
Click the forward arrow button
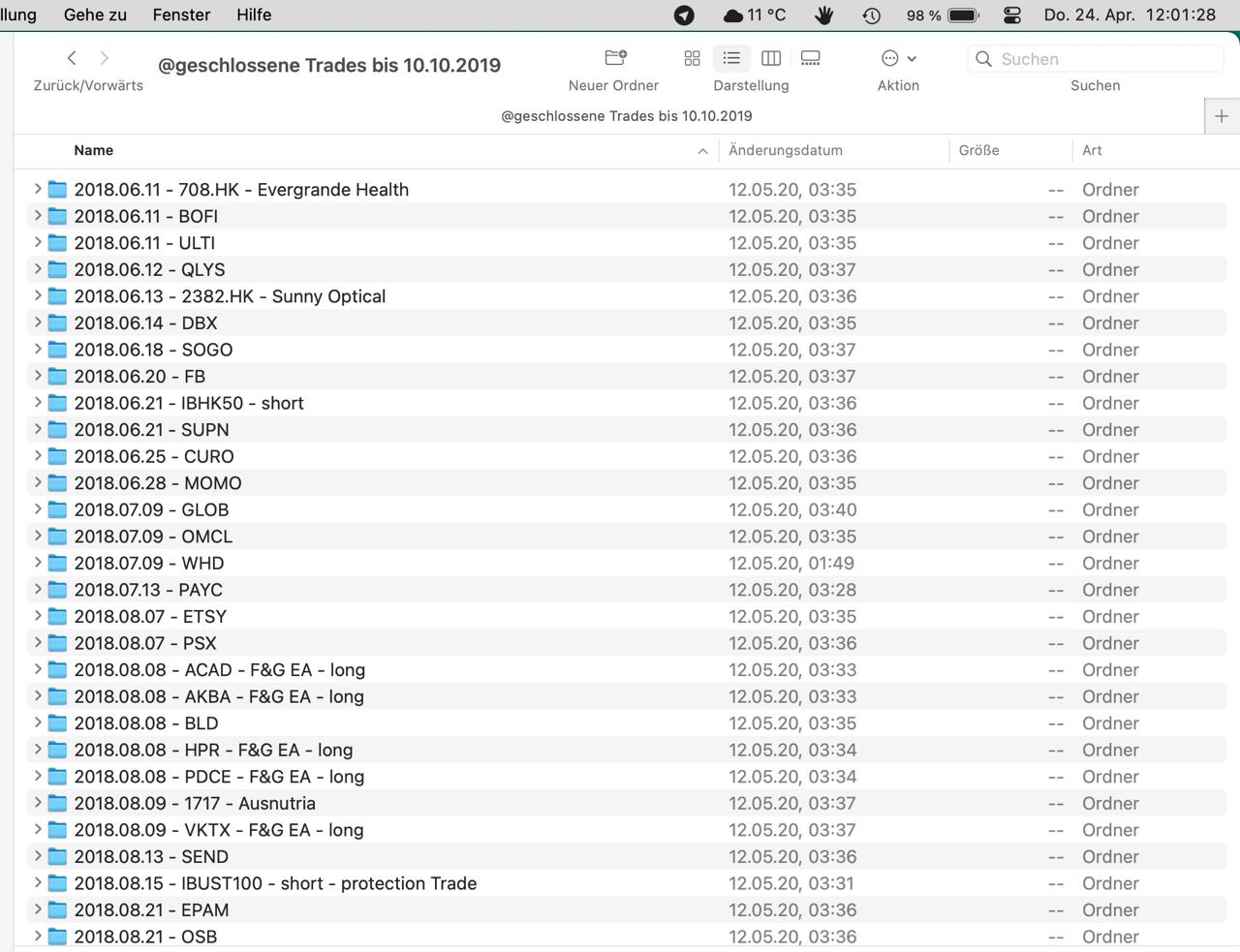click(x=105, y=58)
